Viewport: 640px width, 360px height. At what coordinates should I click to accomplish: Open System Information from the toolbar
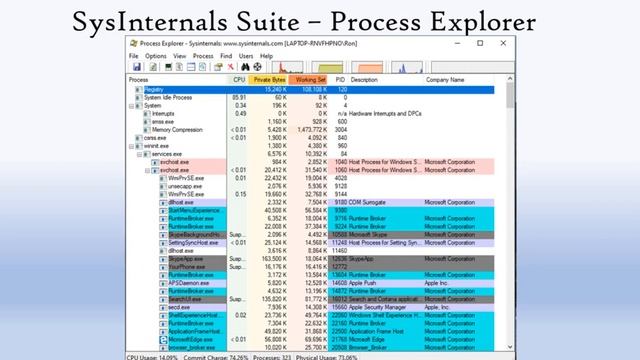point(168,67)
